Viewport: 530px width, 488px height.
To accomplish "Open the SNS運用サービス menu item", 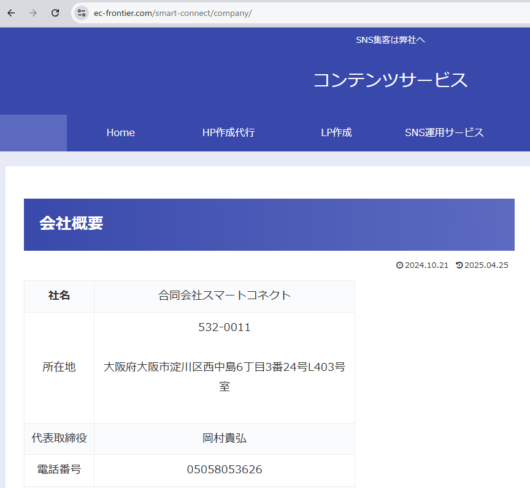I will click(444, 132).
